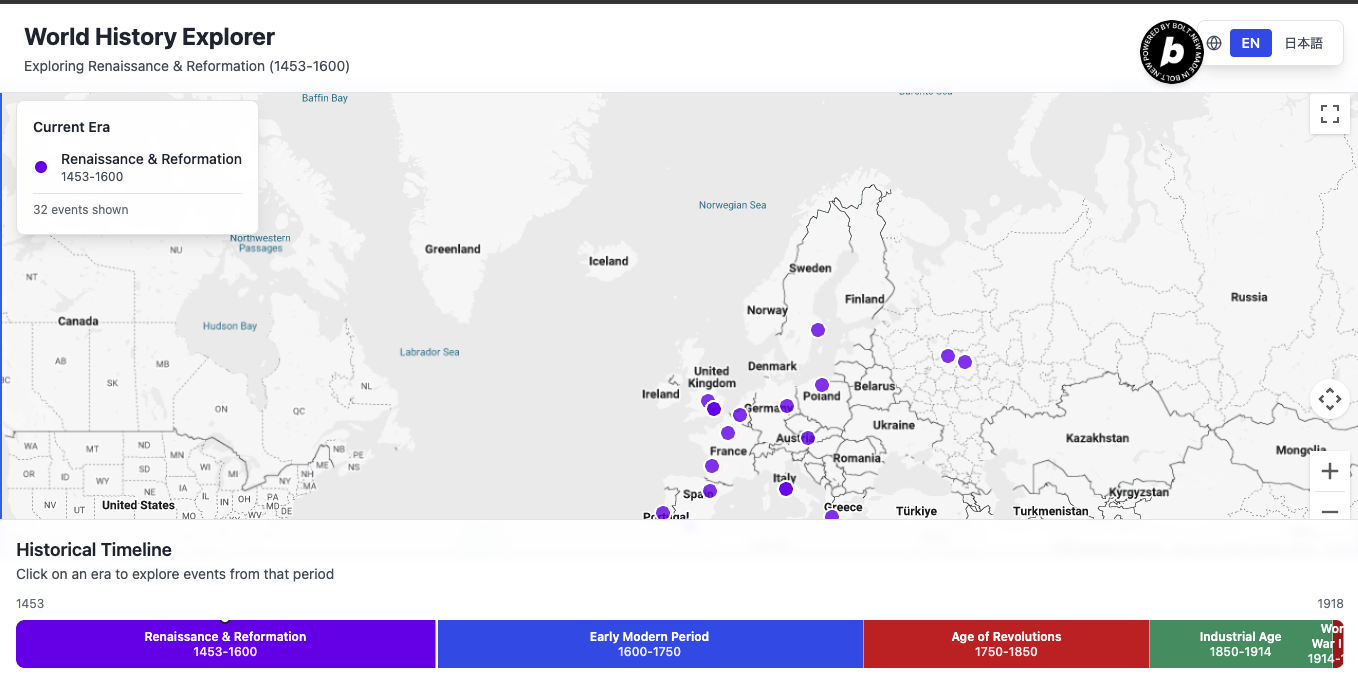The height and width of the screenshot is (684, 1358).
Task: Select the Age of Revolutions era
Action: pos(1006,643)
